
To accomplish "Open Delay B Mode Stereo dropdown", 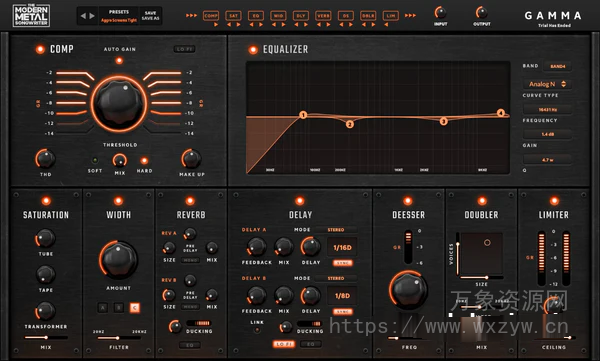I will tap(336, 278).
